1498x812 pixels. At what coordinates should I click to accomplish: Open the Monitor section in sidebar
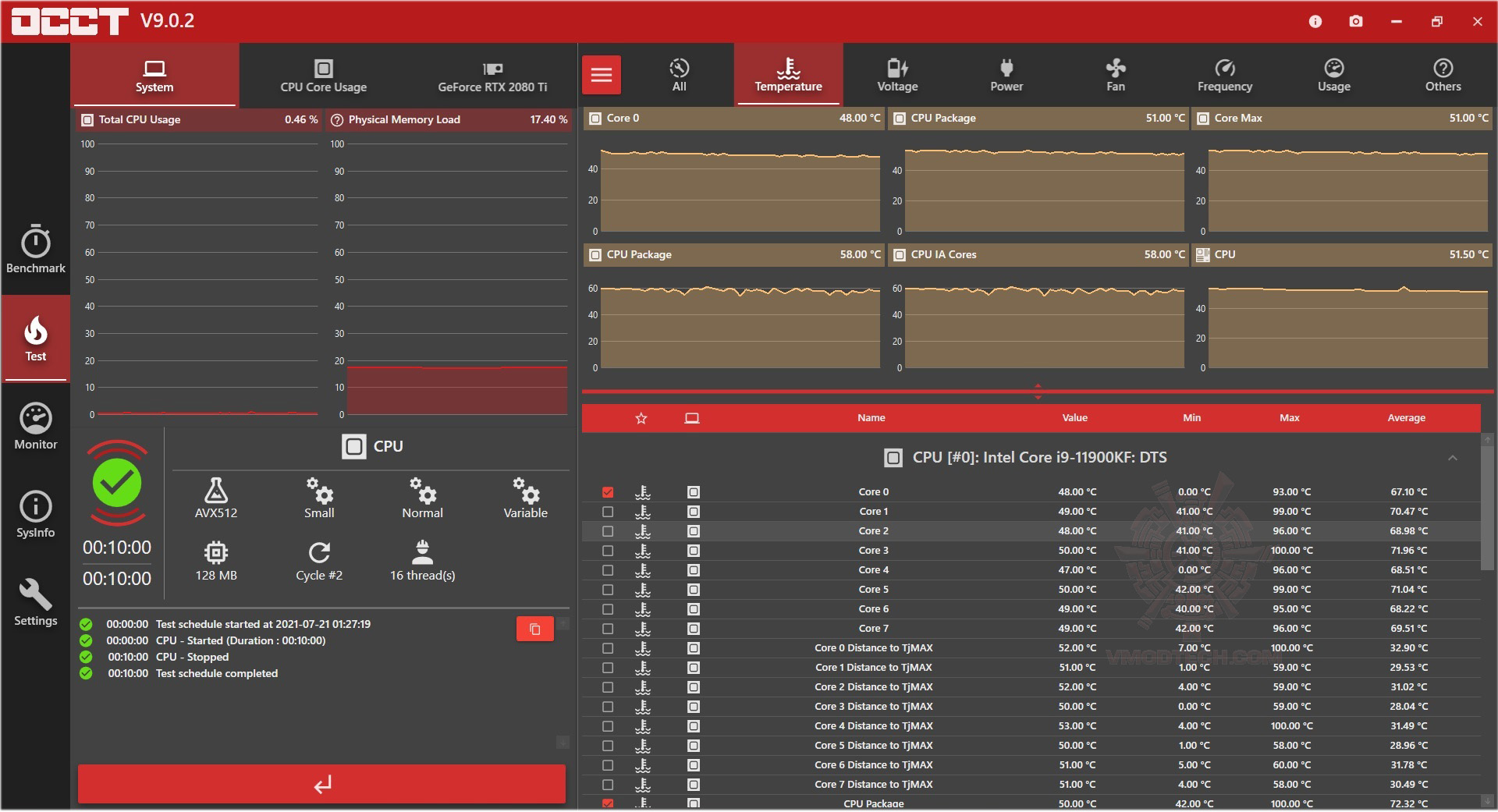click(35, 426)
